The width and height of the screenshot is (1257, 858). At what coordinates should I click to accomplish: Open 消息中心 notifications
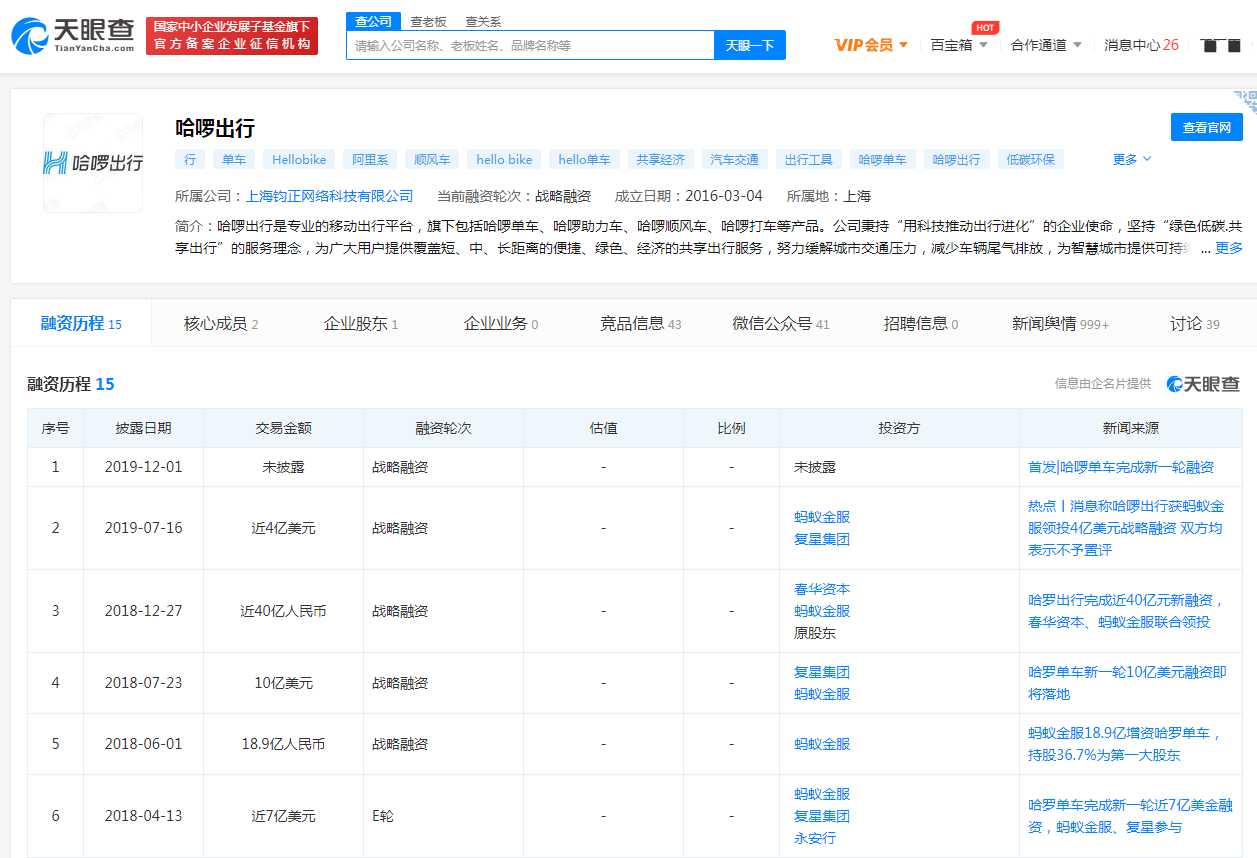coord(1141,45)
